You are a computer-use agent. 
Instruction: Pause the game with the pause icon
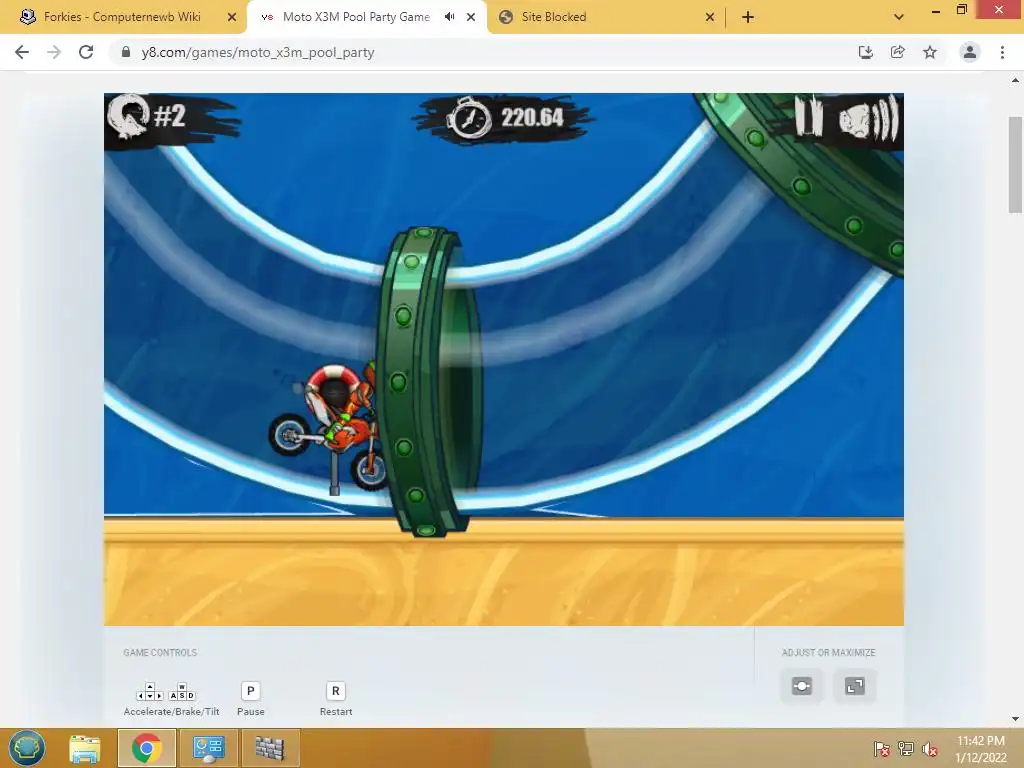810,117
